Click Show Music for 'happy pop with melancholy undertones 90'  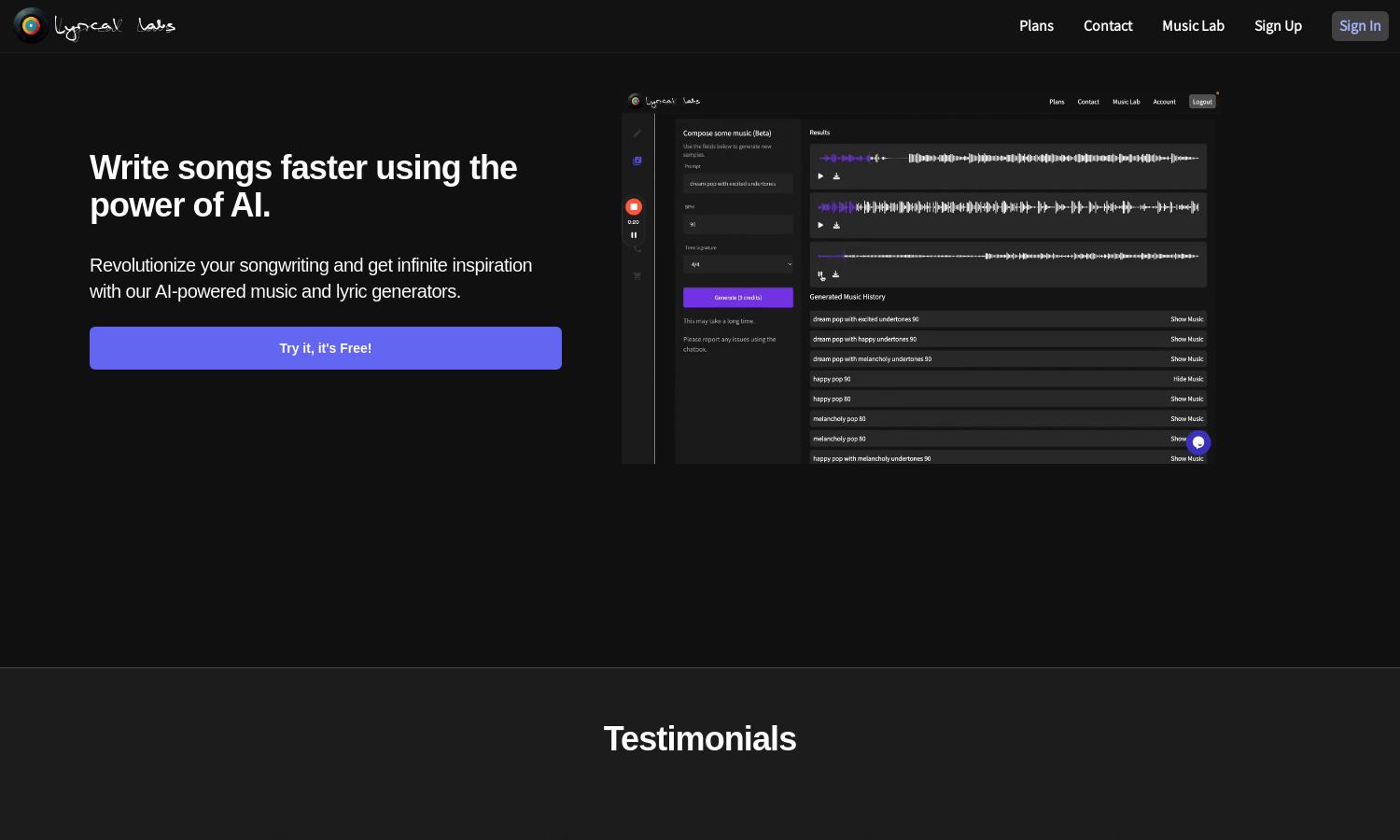tap(1187, 458)
